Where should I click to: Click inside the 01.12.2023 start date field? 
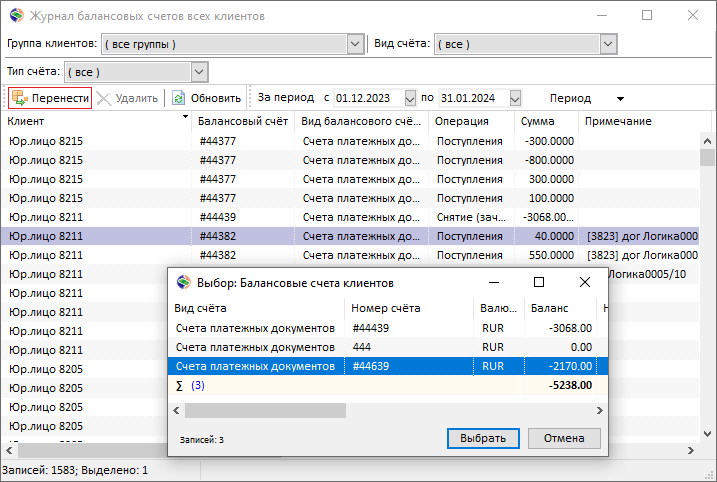click(369, 98)
